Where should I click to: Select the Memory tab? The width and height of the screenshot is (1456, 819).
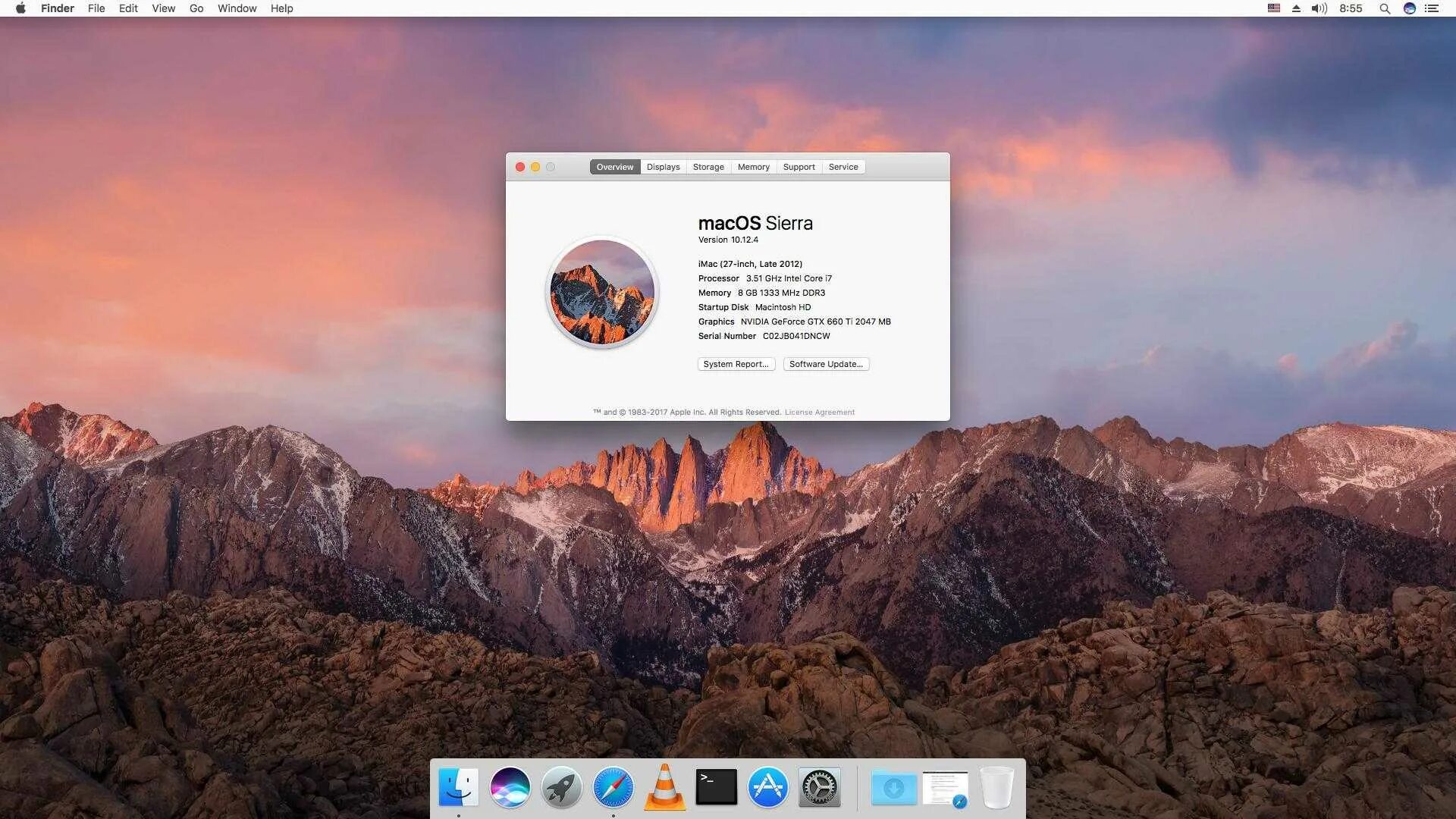point(753,167)
